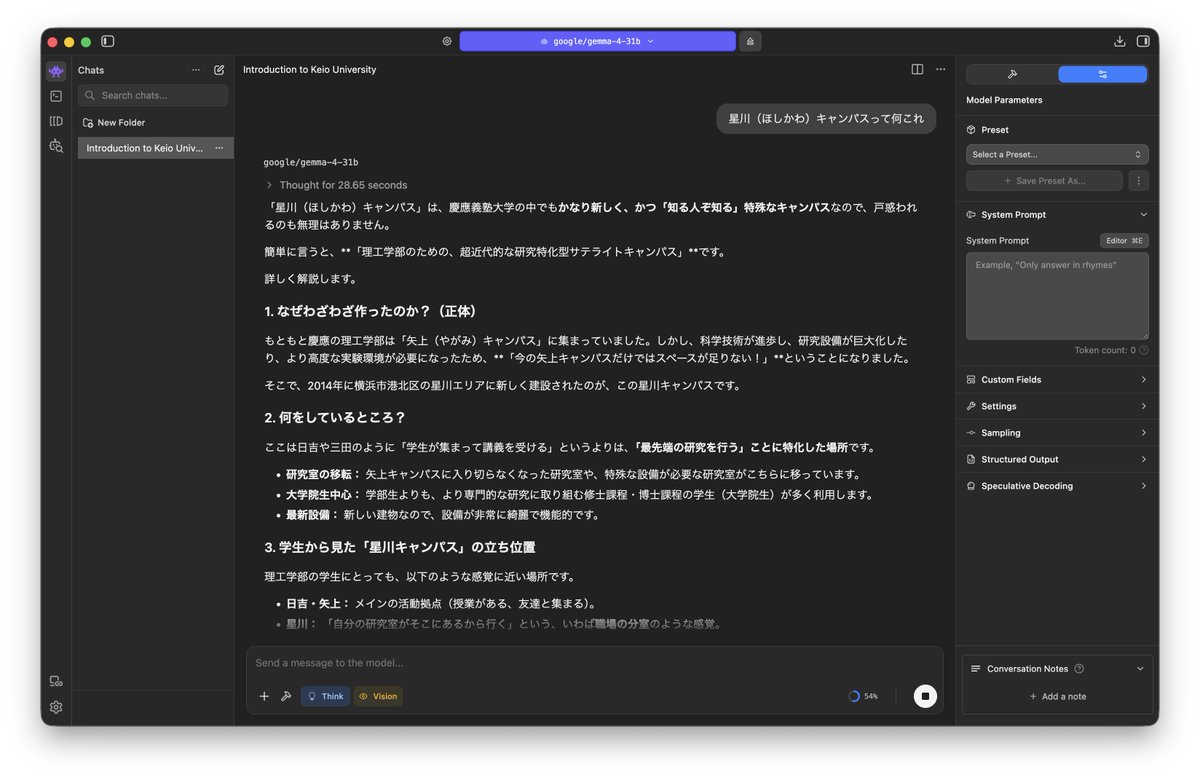Expand the Sampling section
This screenshot has width=1200, height=780.
tap(1057, 432)
